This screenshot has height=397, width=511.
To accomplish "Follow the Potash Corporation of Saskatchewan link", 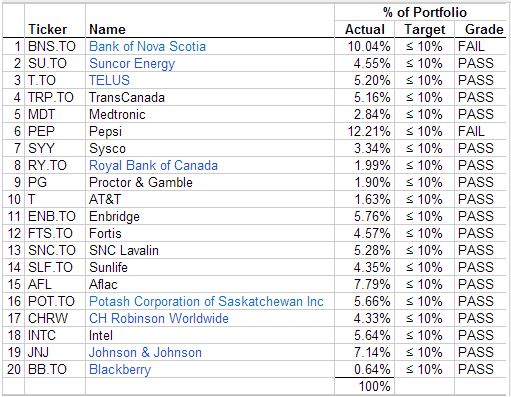I will (x=206, y=301).
